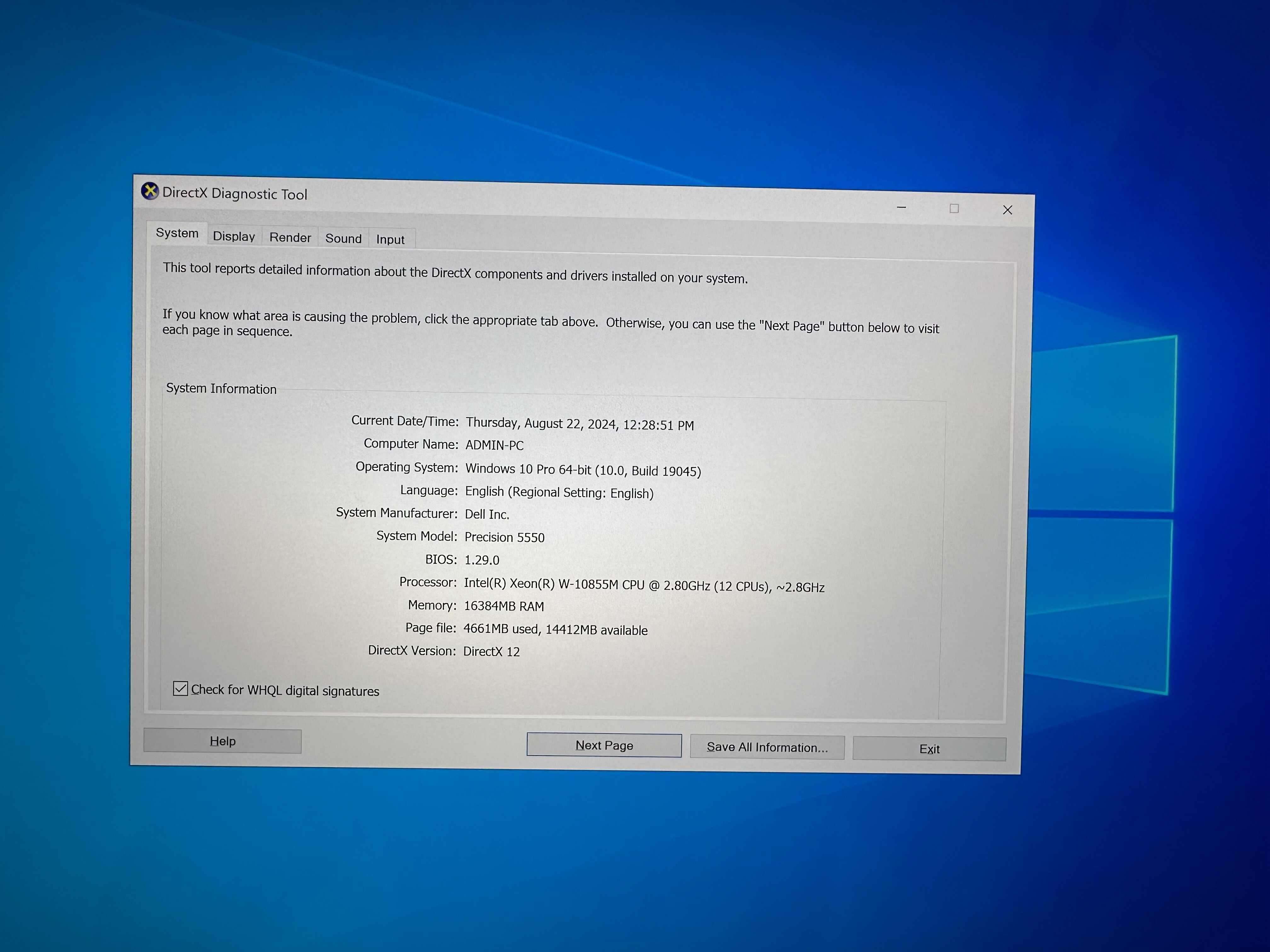Open the Display tab

click(x=234, y=236)
